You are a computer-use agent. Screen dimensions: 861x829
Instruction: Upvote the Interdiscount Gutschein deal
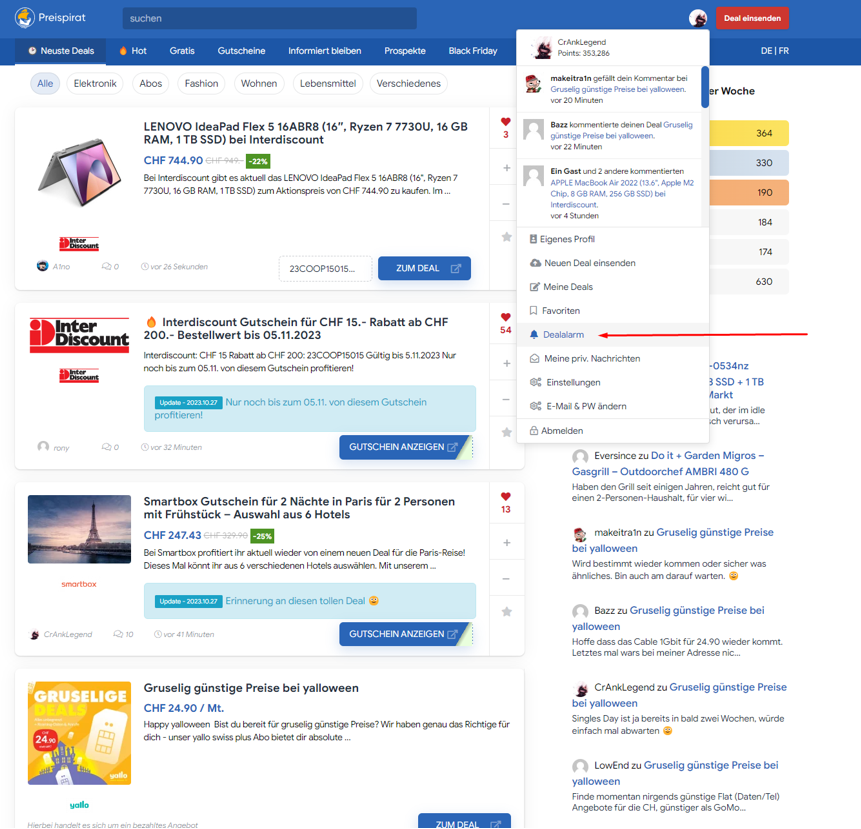click(x=506, y=363)
